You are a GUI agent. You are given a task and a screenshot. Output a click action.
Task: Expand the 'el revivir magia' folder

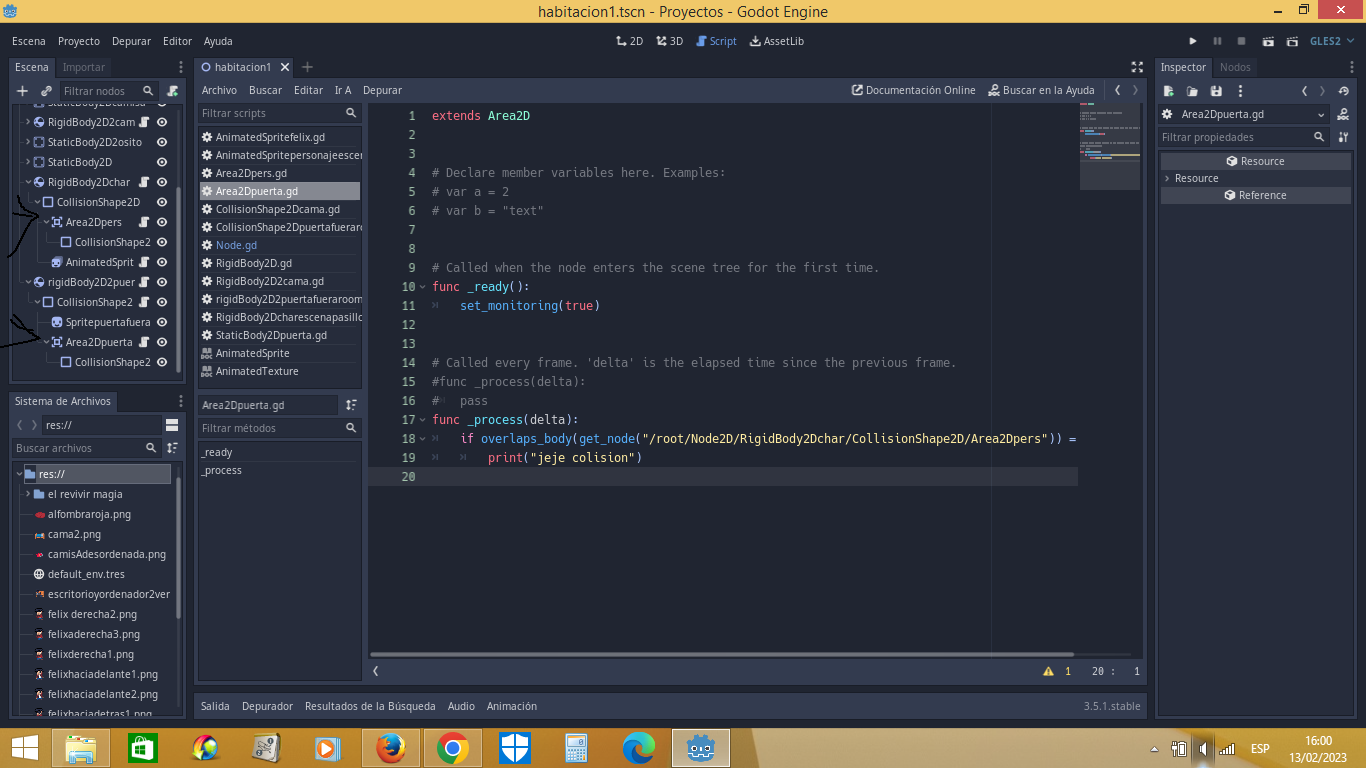tap(27, 494)
